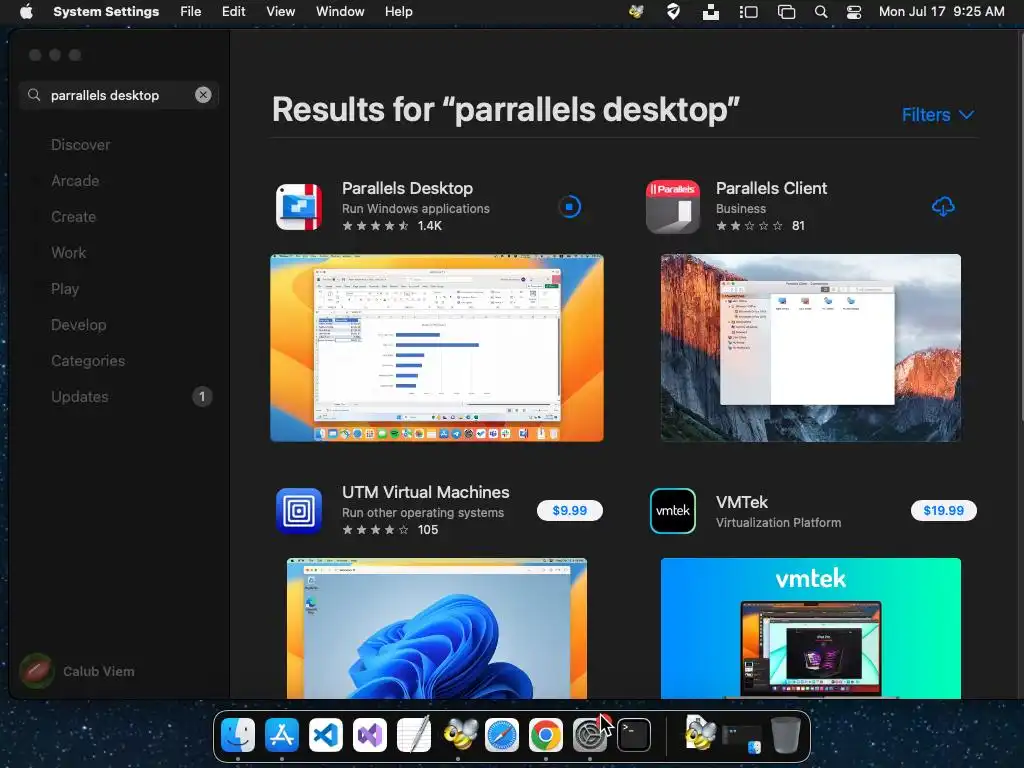Image resolution: width=1024 pixels, height=768 pixels.
Task: Open App Store from the Dock
Action: pos(281,735)
